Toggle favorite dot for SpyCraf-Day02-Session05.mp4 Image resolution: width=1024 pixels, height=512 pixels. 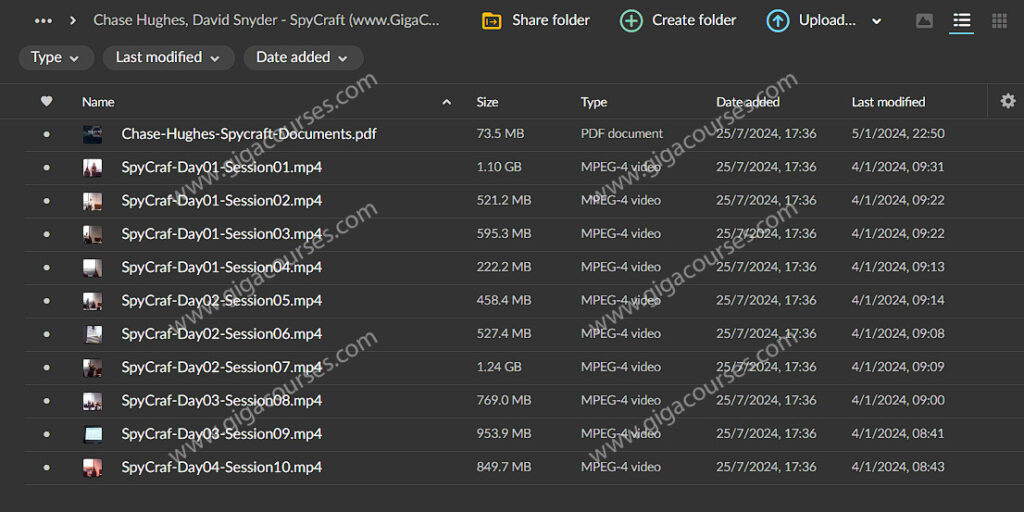pos(46,301)
